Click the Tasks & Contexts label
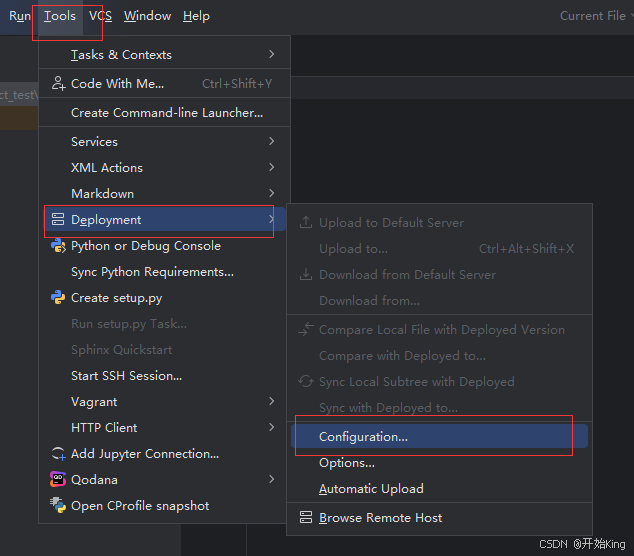This screenshot has height=556, width=634. point(121,55)
